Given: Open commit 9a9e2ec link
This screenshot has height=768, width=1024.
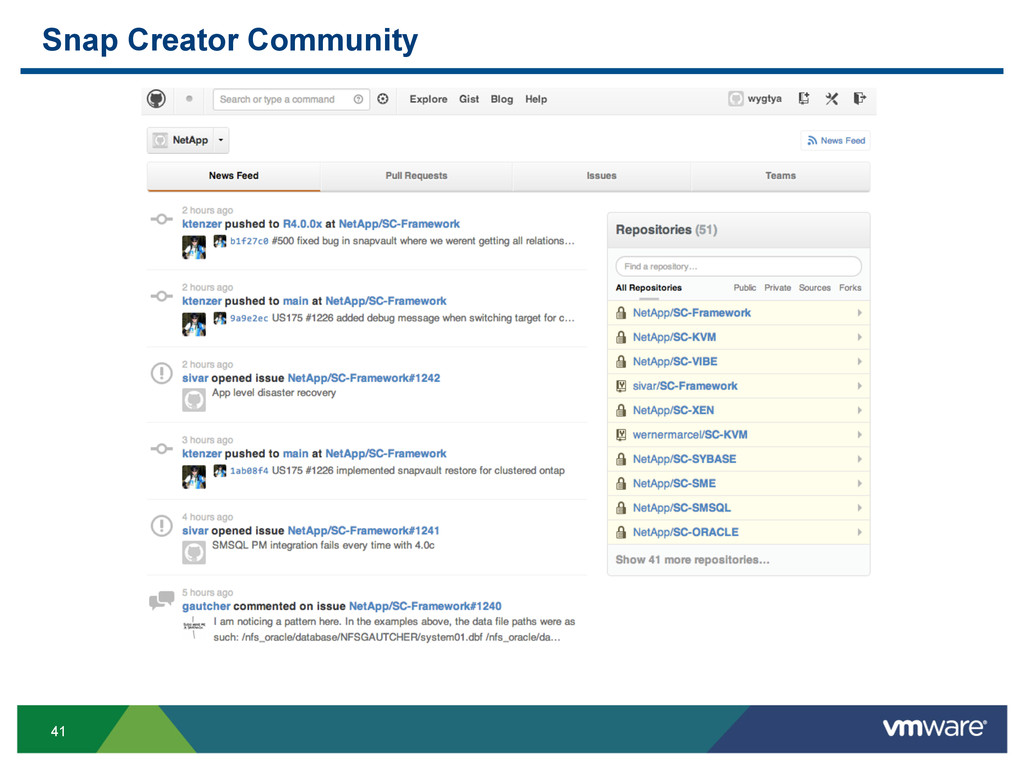Looking at the screenshot, I should coord(249,318).
